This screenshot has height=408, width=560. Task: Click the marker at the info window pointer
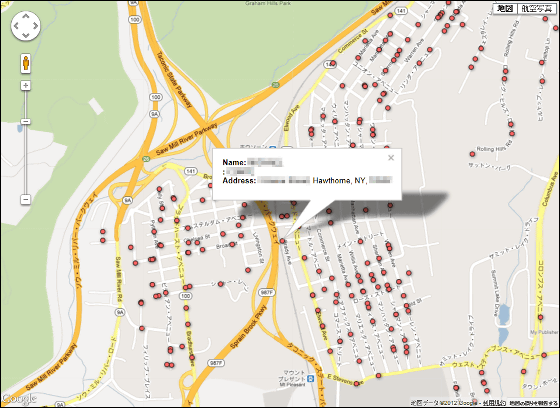tap(282, 241)
